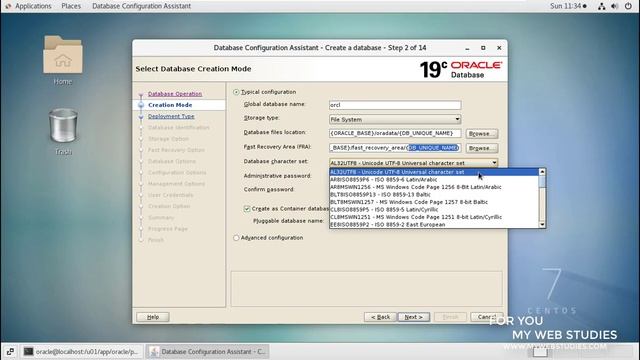The width and height of the screenshot is (640, 360).
Task: Open the power menu icon
Action: click(x=628, y=6)
